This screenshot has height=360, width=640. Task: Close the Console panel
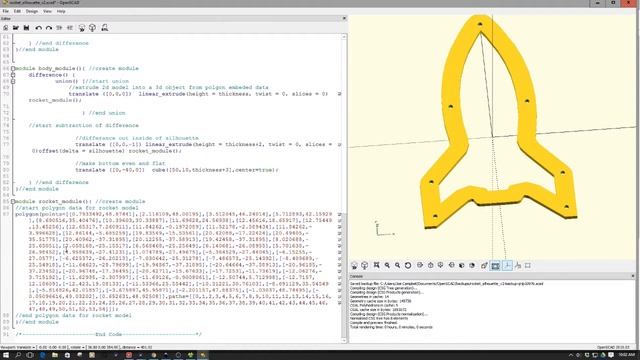(x=633, y=276)
